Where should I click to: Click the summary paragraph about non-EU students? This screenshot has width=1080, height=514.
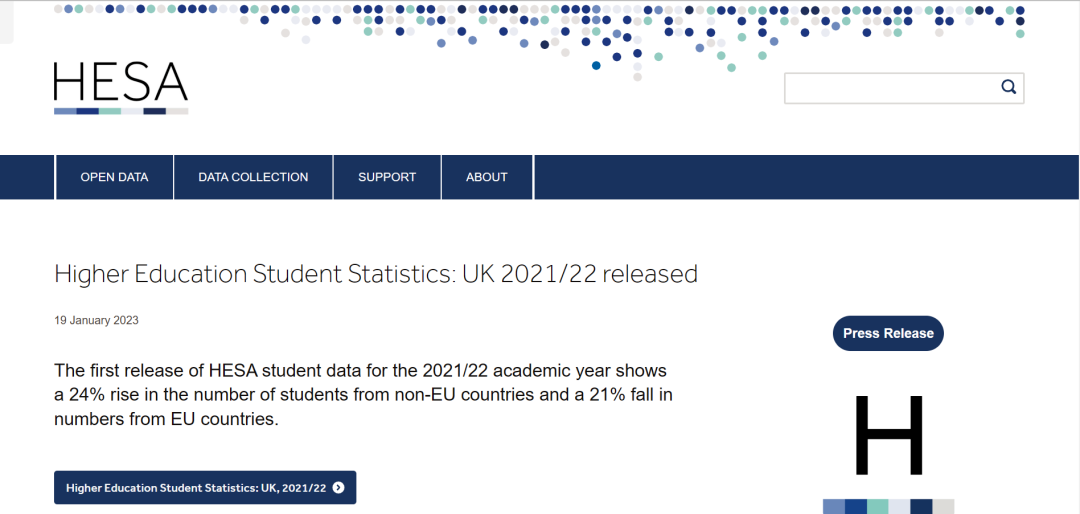pos(362,395)
